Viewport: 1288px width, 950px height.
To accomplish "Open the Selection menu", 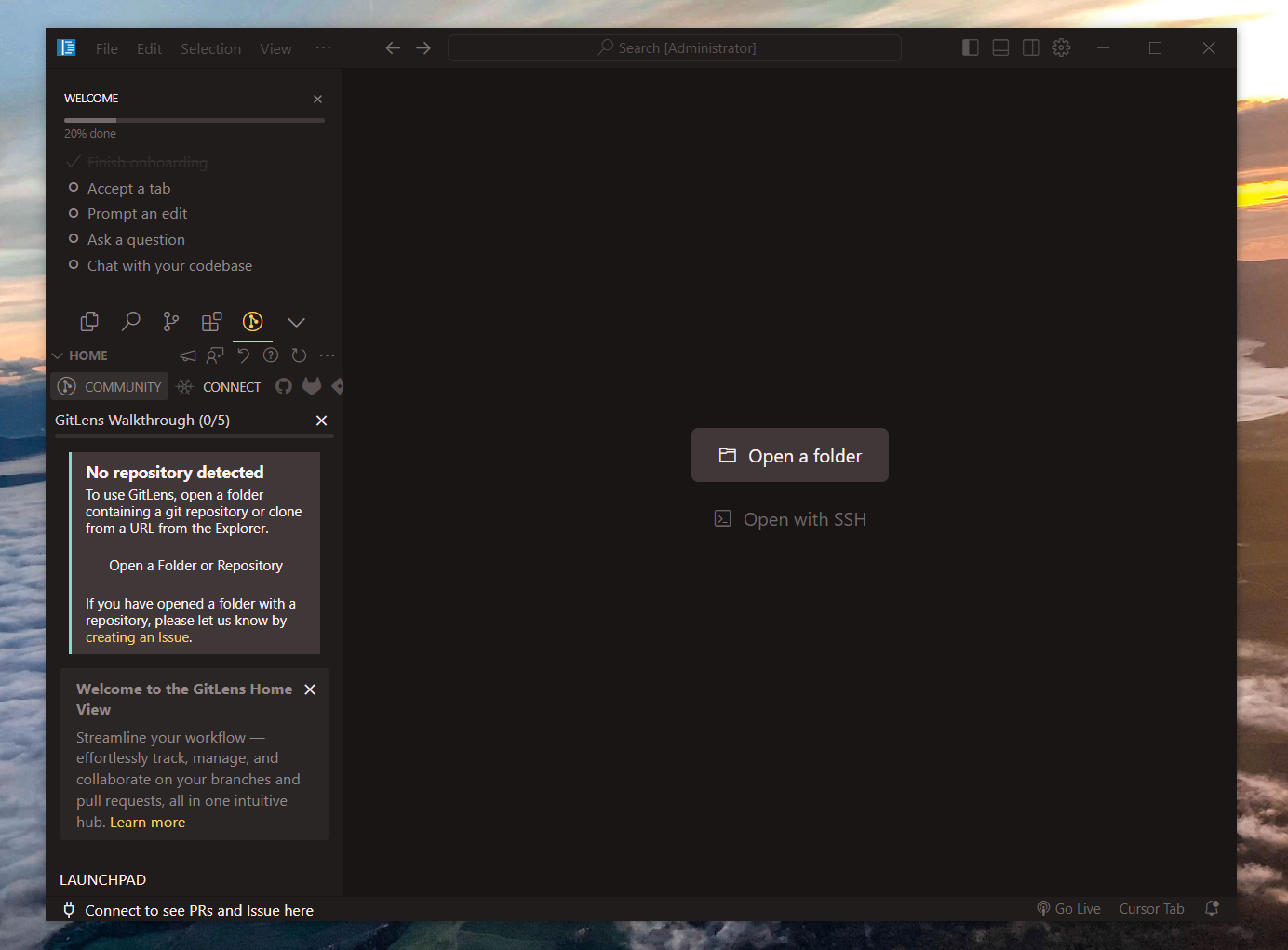I will 210,48.
